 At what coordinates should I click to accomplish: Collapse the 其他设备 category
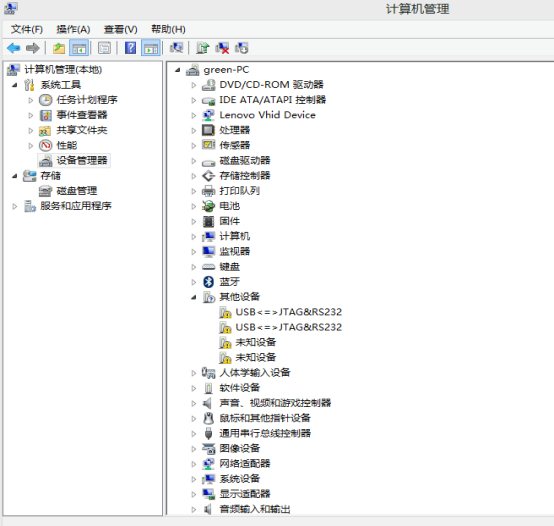(194, 297)
